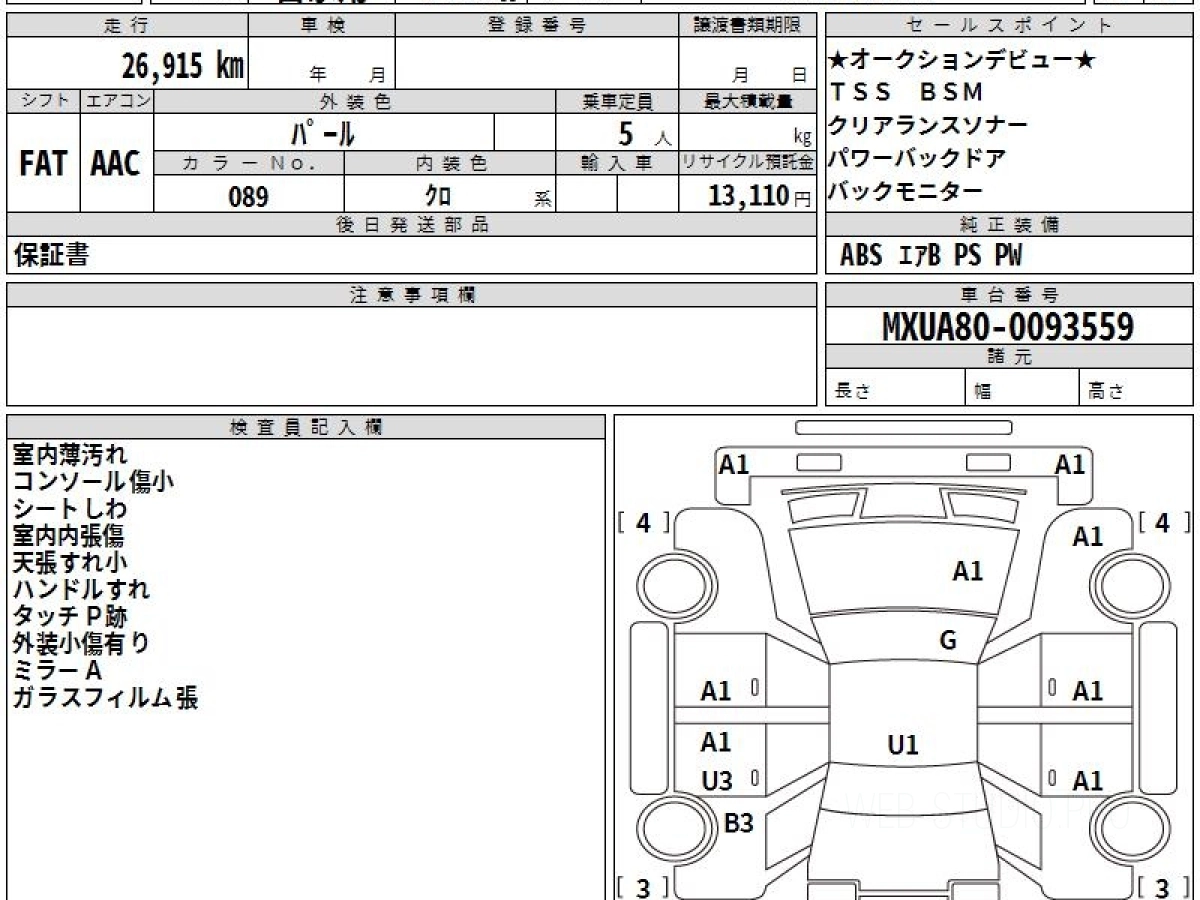Select the パワーバックドア entry

pyautogui.click(x=918, y=158)
